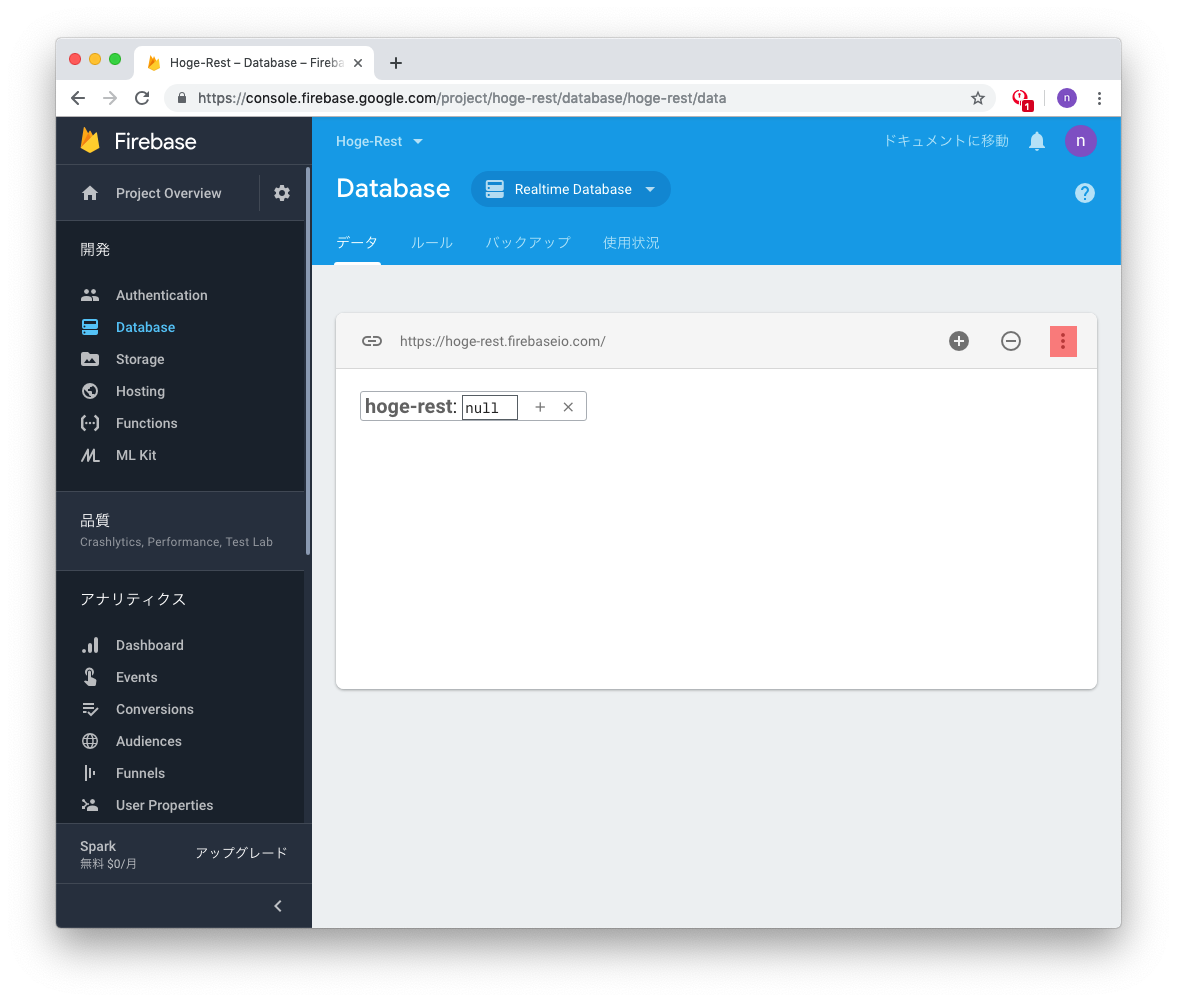The width and height of the screenshot is (1177, 1002).
Task: Collapse all nodes with minus circle icon
Action: [x=1010, y=342]
